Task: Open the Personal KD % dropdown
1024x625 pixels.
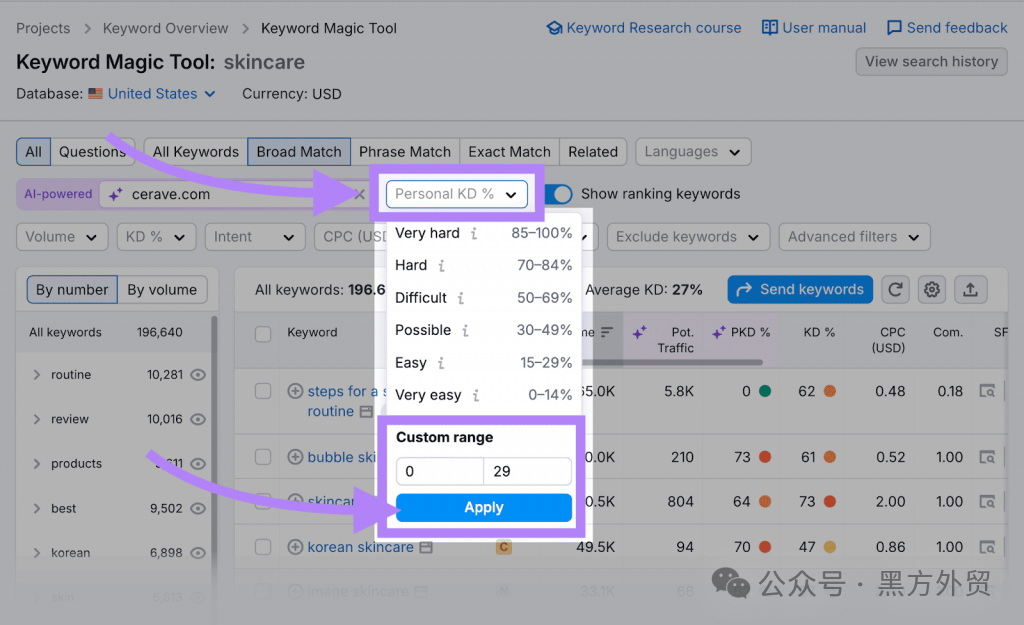Action: pos(456,194)
